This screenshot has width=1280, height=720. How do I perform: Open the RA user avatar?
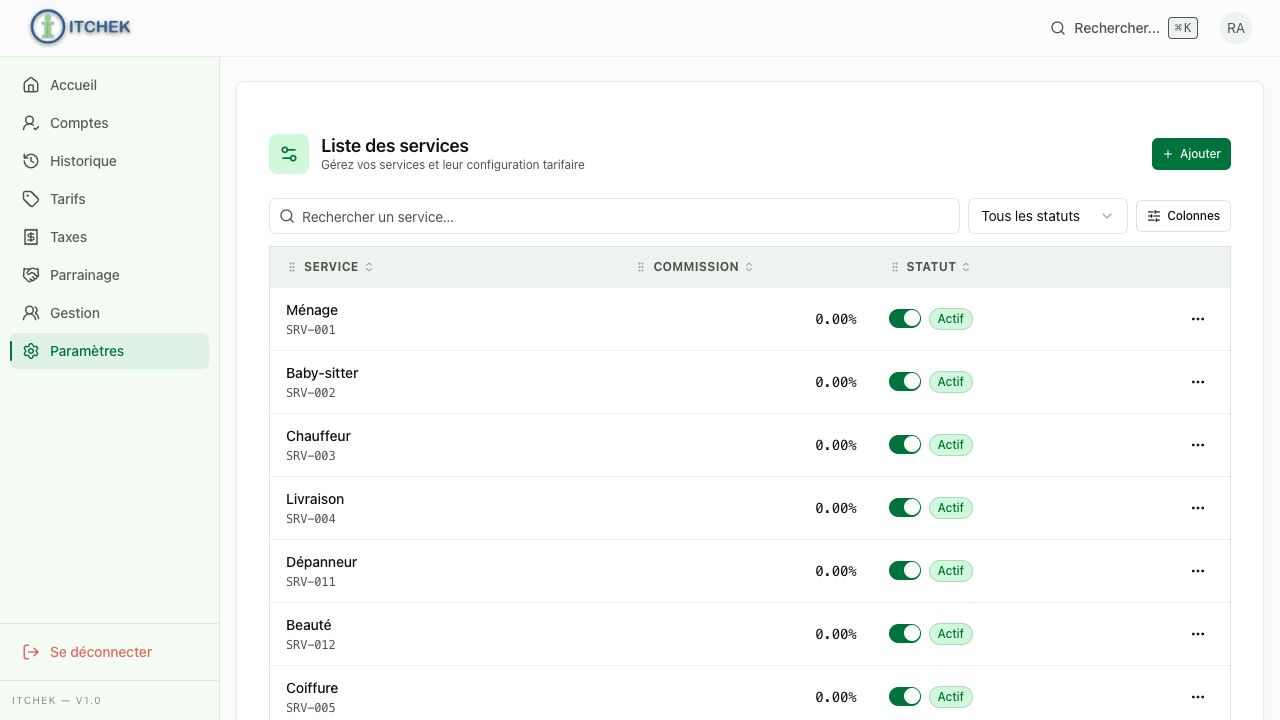pos(1236,28)
